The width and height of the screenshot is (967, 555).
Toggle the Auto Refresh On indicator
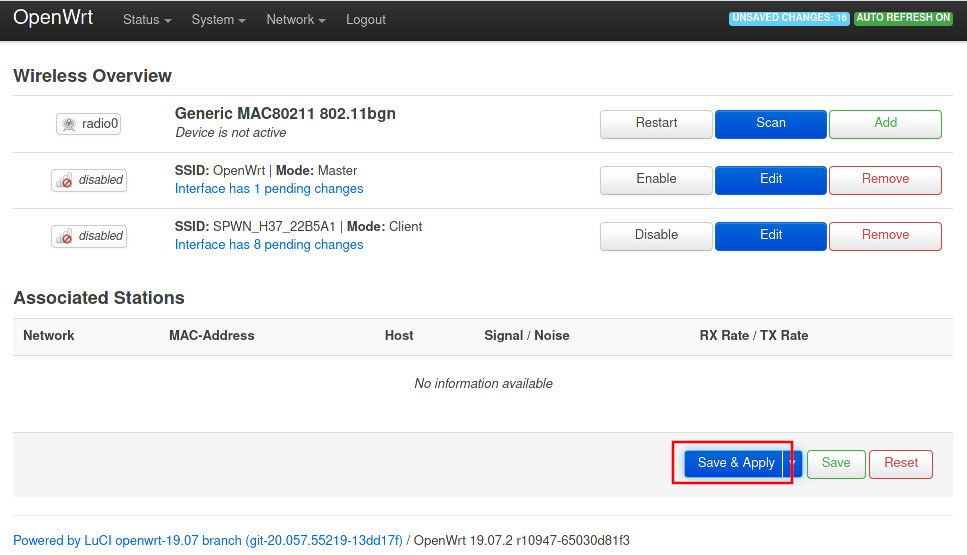point(903,18)
